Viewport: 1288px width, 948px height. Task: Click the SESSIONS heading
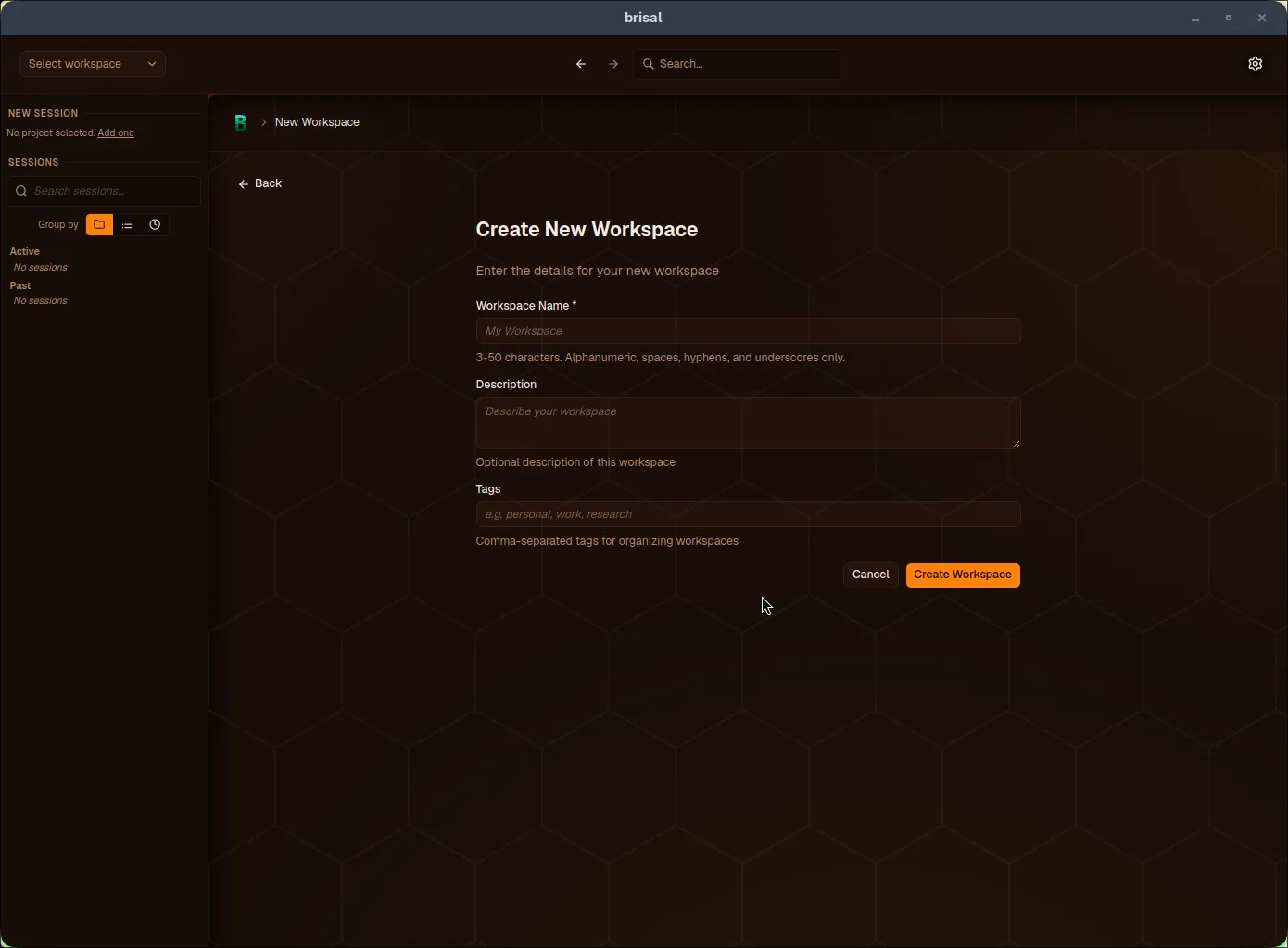33,162
